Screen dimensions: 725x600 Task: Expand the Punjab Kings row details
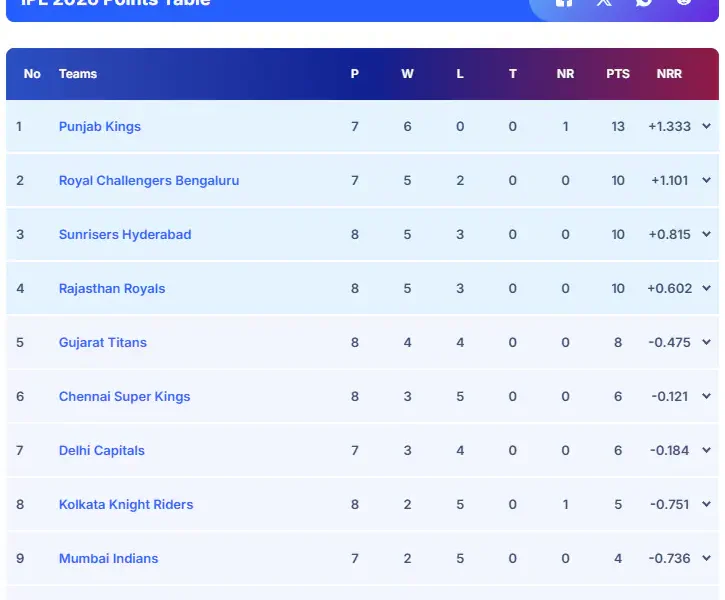(706, 127)
